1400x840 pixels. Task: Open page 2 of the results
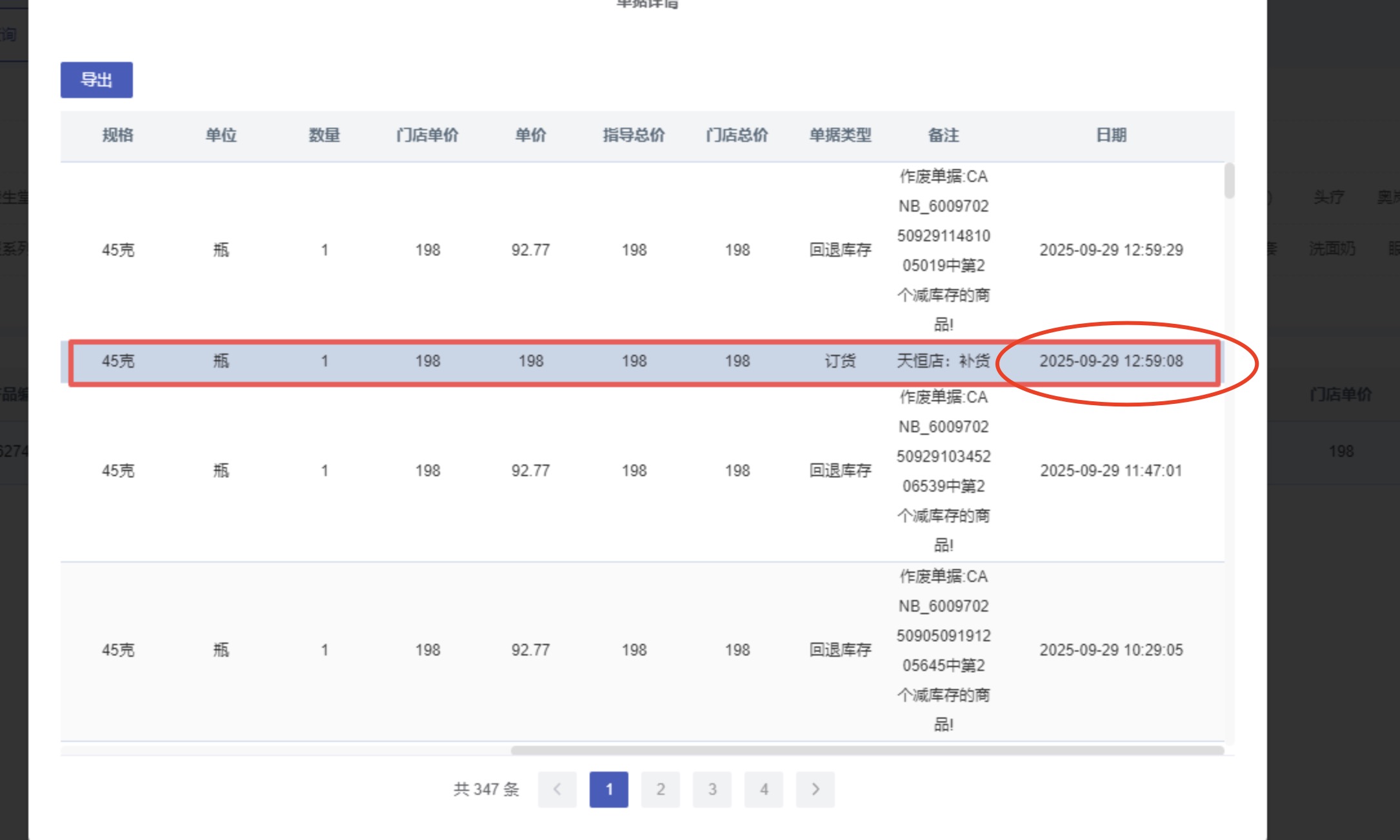661,789
